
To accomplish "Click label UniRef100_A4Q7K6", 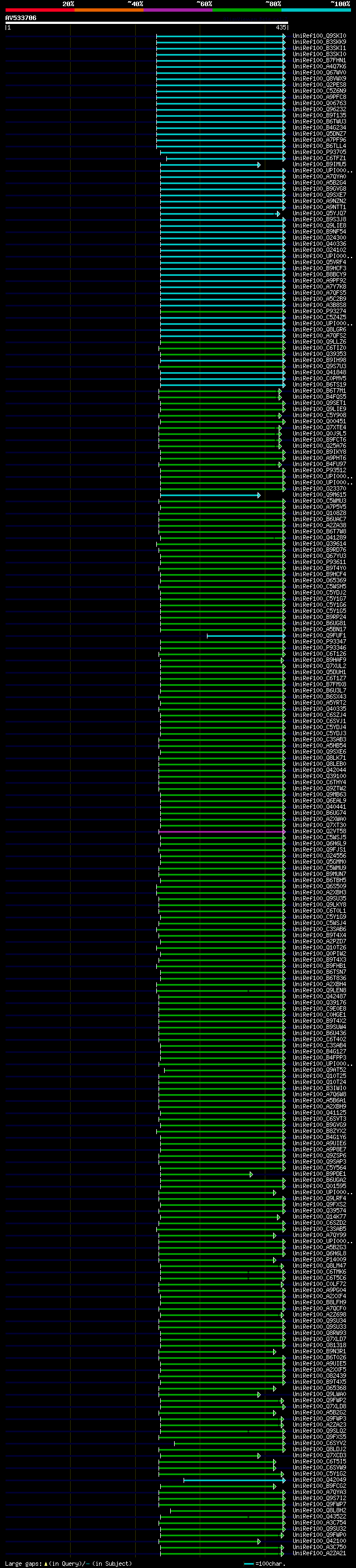I will pos(319,66).
